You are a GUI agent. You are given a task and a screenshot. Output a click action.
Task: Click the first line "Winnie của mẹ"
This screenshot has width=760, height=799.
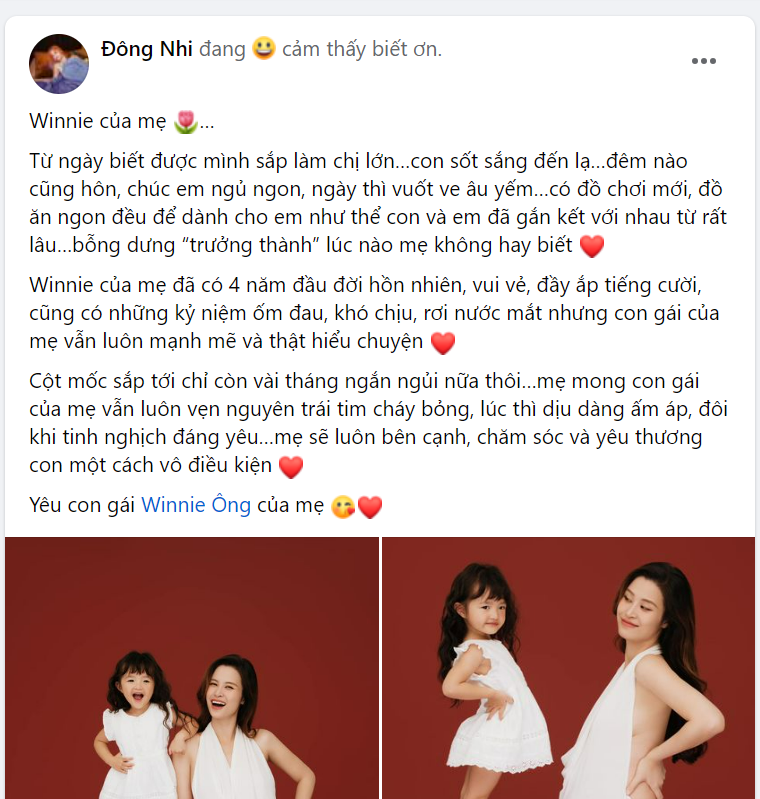click(98, 121)
